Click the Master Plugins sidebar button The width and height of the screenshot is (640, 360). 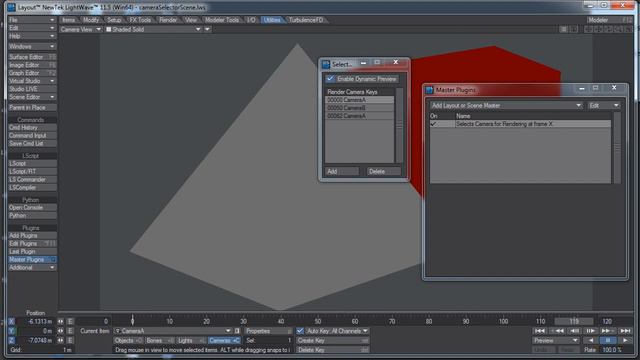(32, 260)
